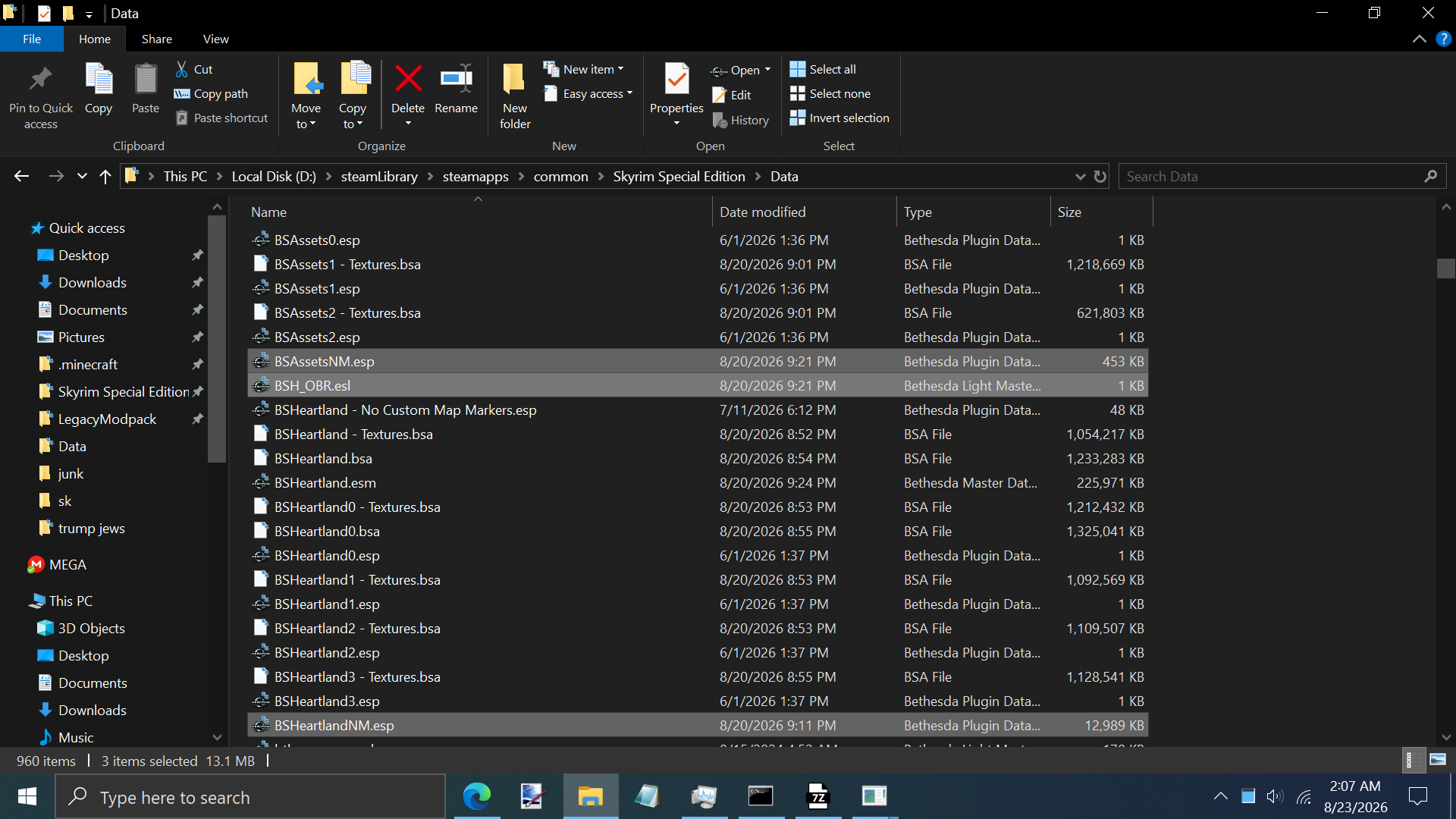
Task: Click Copy path in the Clipboard group
Action: [211, 93]
